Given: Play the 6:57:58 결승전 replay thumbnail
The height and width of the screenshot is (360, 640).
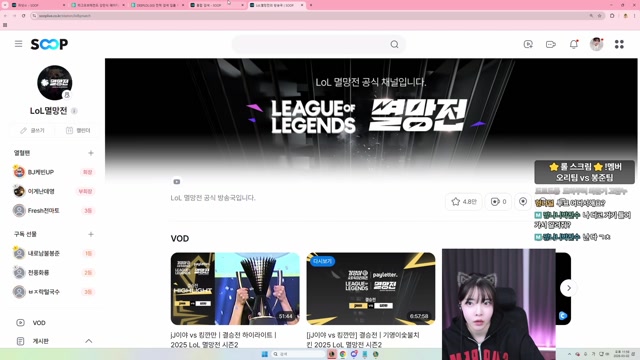Looking at the screenshot, I should click(x=371, y=289).
